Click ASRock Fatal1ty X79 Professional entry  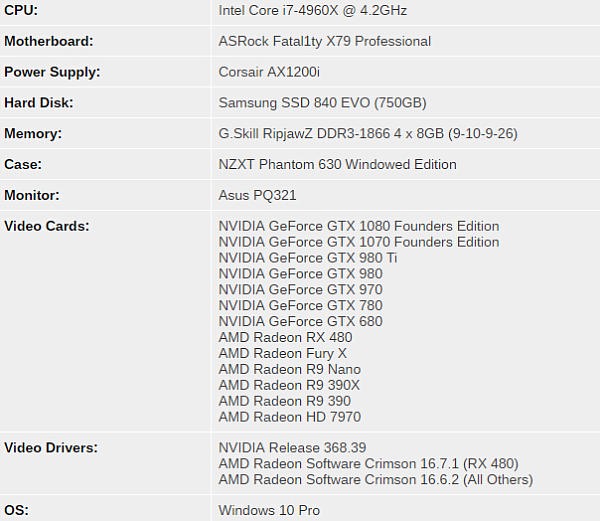324,41
